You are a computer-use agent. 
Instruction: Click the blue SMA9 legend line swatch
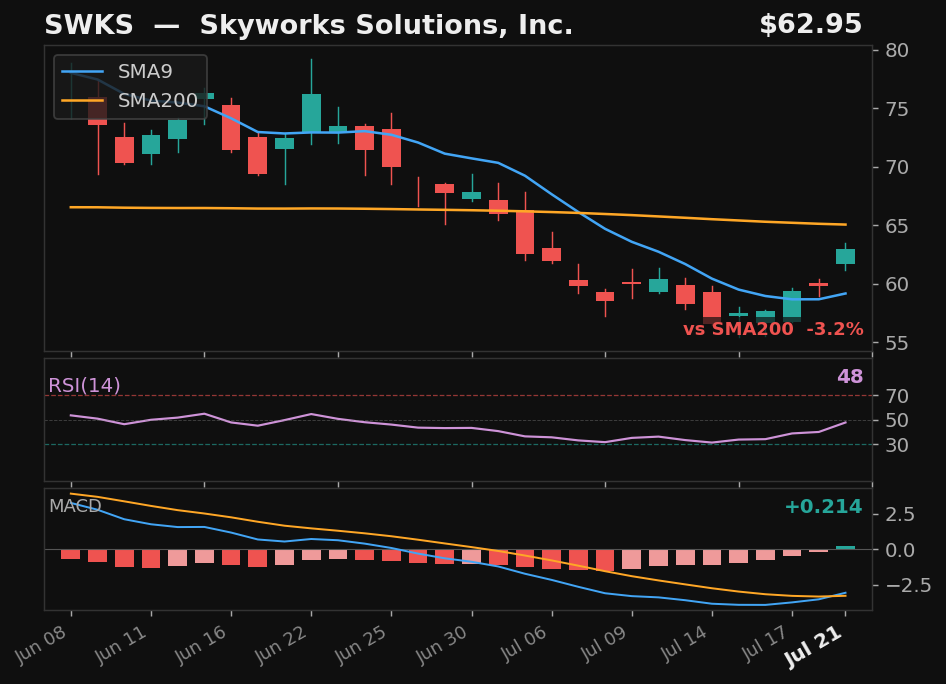pyautogui.click(x=83, y=72)
